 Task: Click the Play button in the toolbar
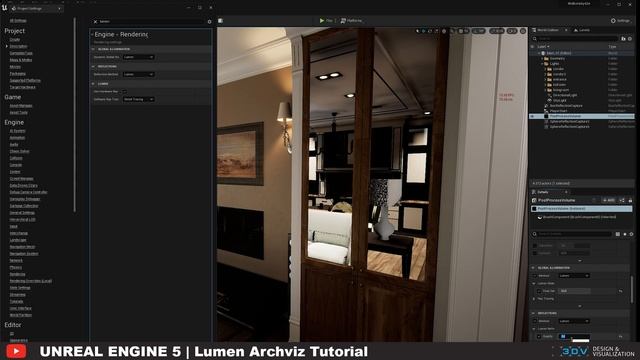pos(326,20)
